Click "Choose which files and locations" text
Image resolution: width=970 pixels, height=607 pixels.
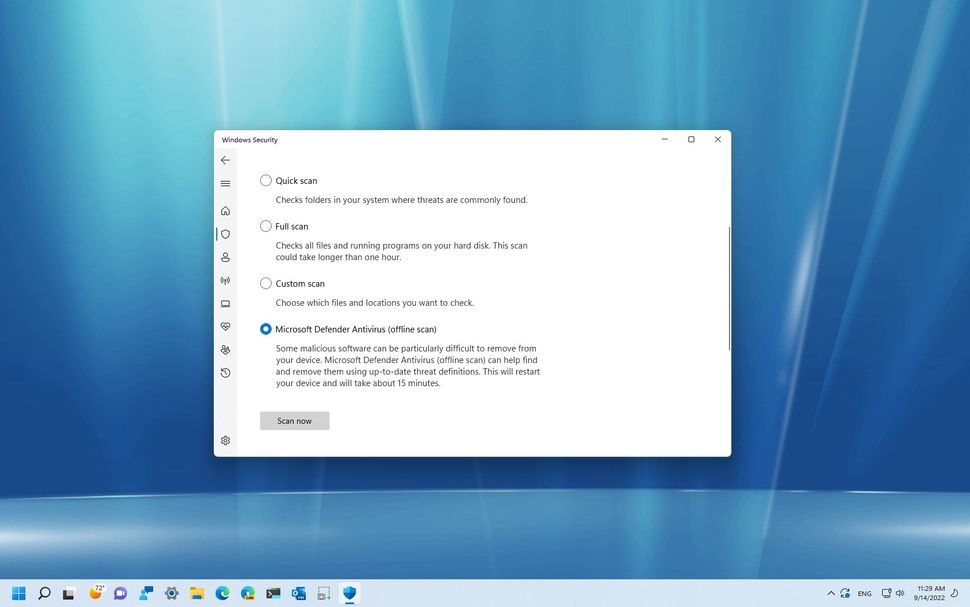click(375, 303)
